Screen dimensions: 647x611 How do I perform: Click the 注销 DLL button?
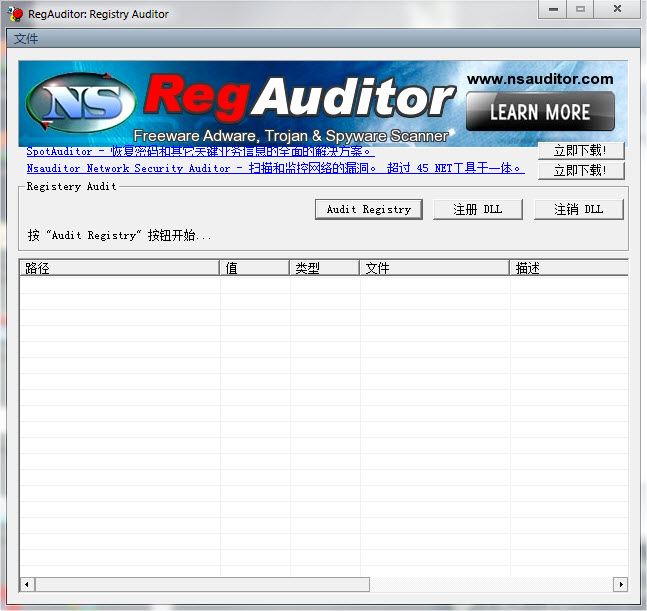coord(578,209)
